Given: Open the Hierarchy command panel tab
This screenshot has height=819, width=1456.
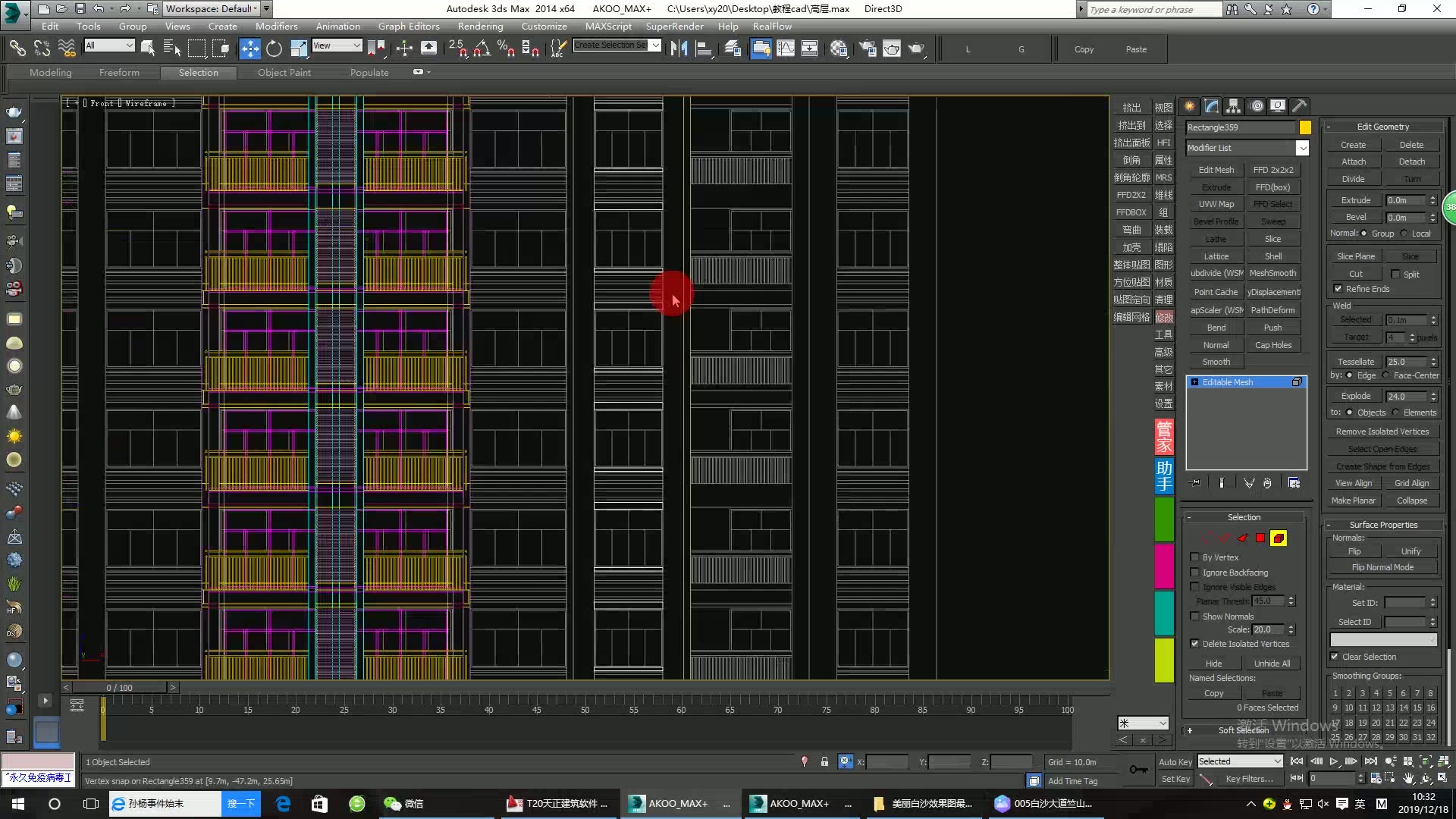Looking at the screenshot, I should [x=1233, y=106].
